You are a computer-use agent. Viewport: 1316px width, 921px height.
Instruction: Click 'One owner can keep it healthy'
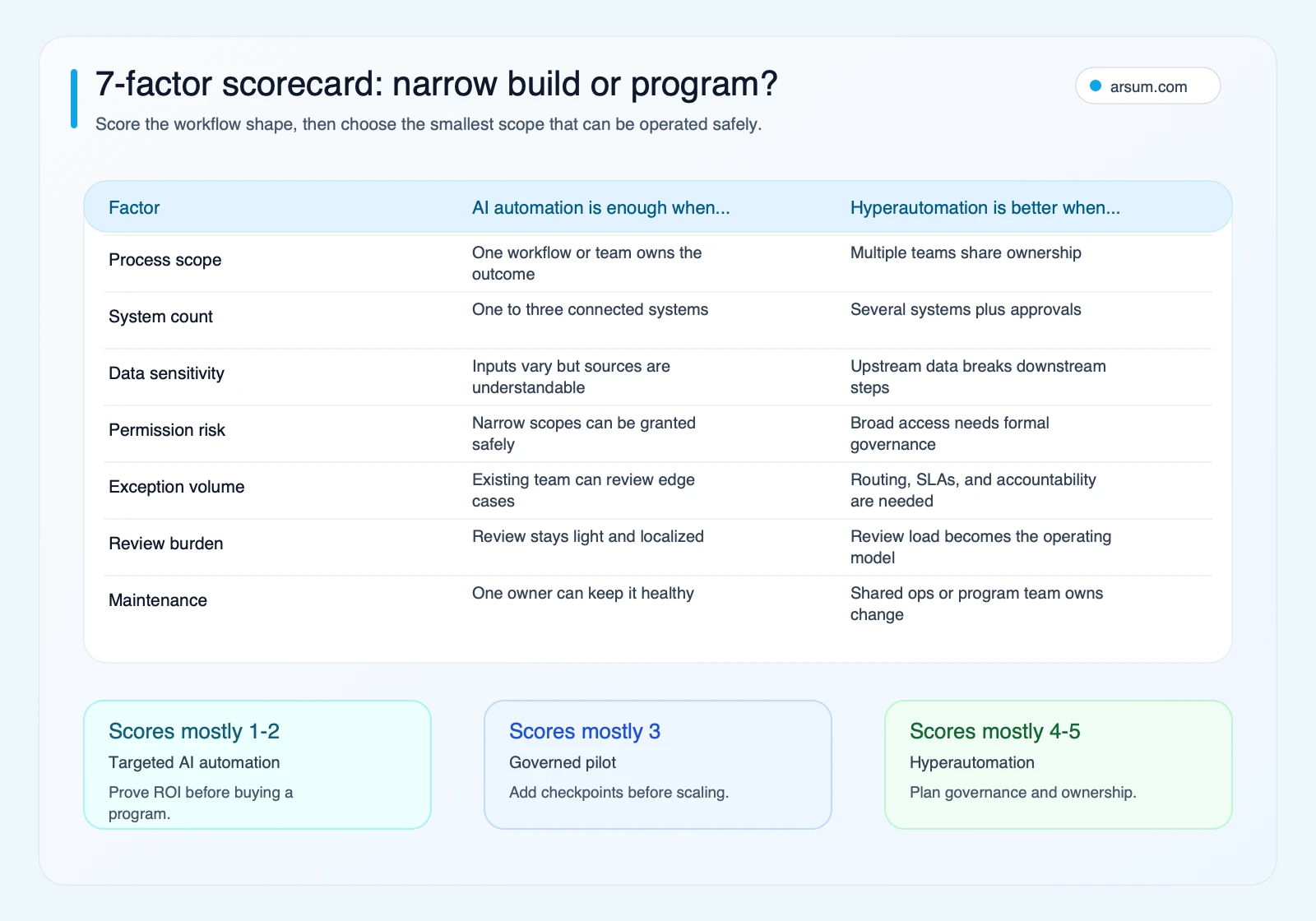[x=583, y=593]
